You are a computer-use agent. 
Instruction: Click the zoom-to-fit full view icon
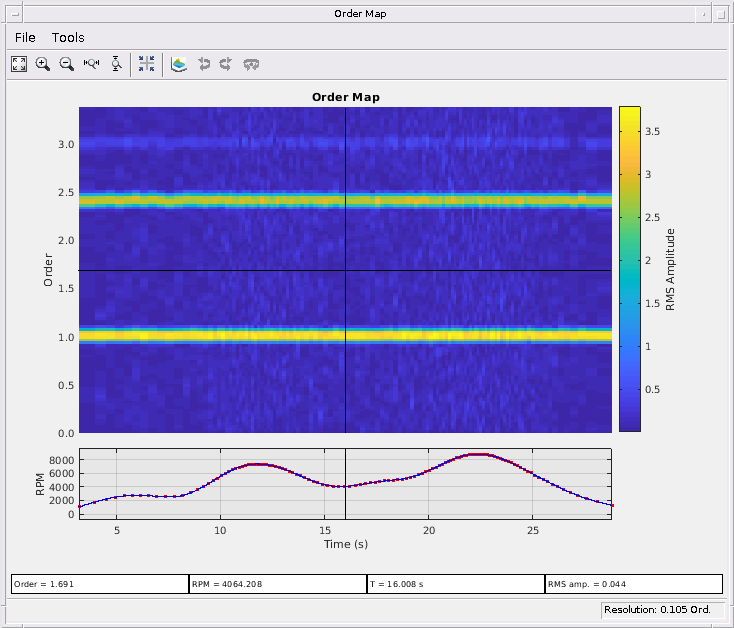coord(19,64)
